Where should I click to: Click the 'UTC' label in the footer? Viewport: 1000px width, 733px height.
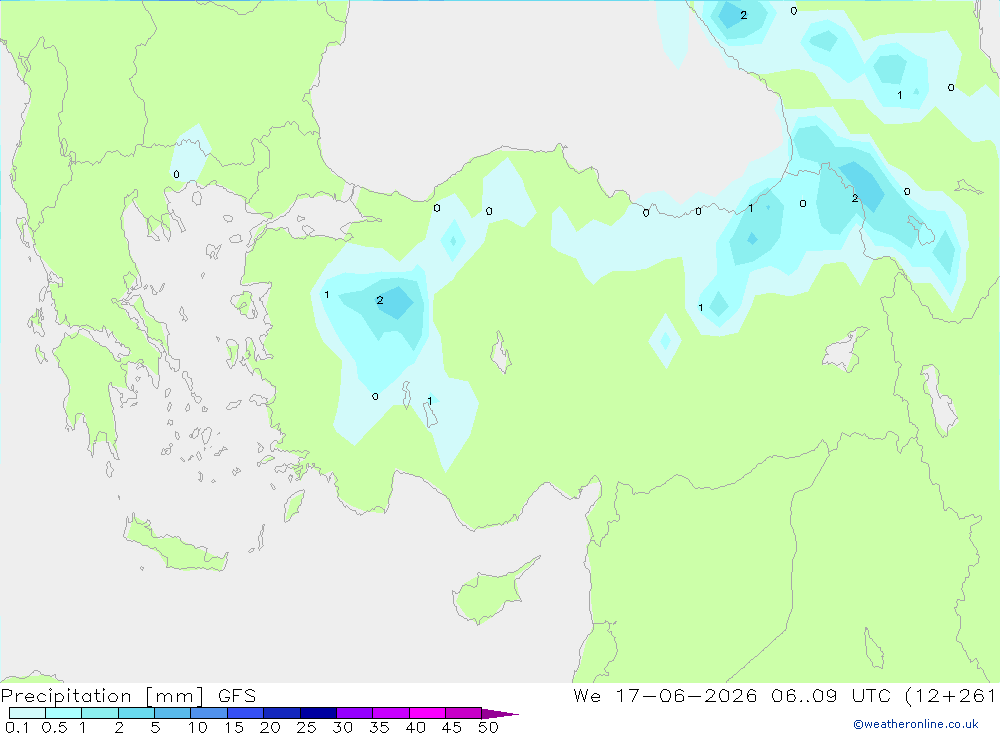[x=871, y=695]
